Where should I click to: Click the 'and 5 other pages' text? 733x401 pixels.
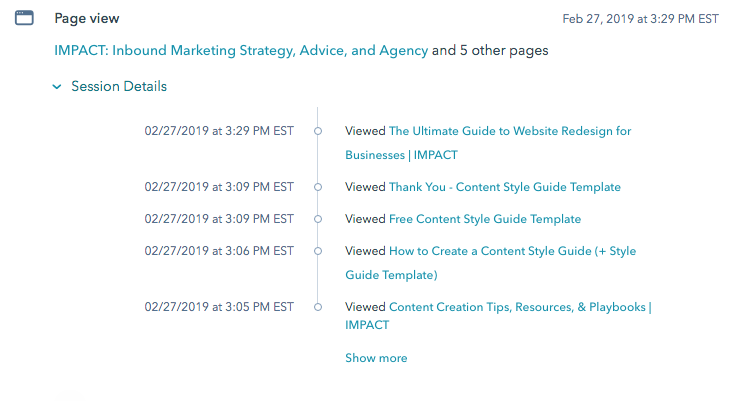point(490,50)
